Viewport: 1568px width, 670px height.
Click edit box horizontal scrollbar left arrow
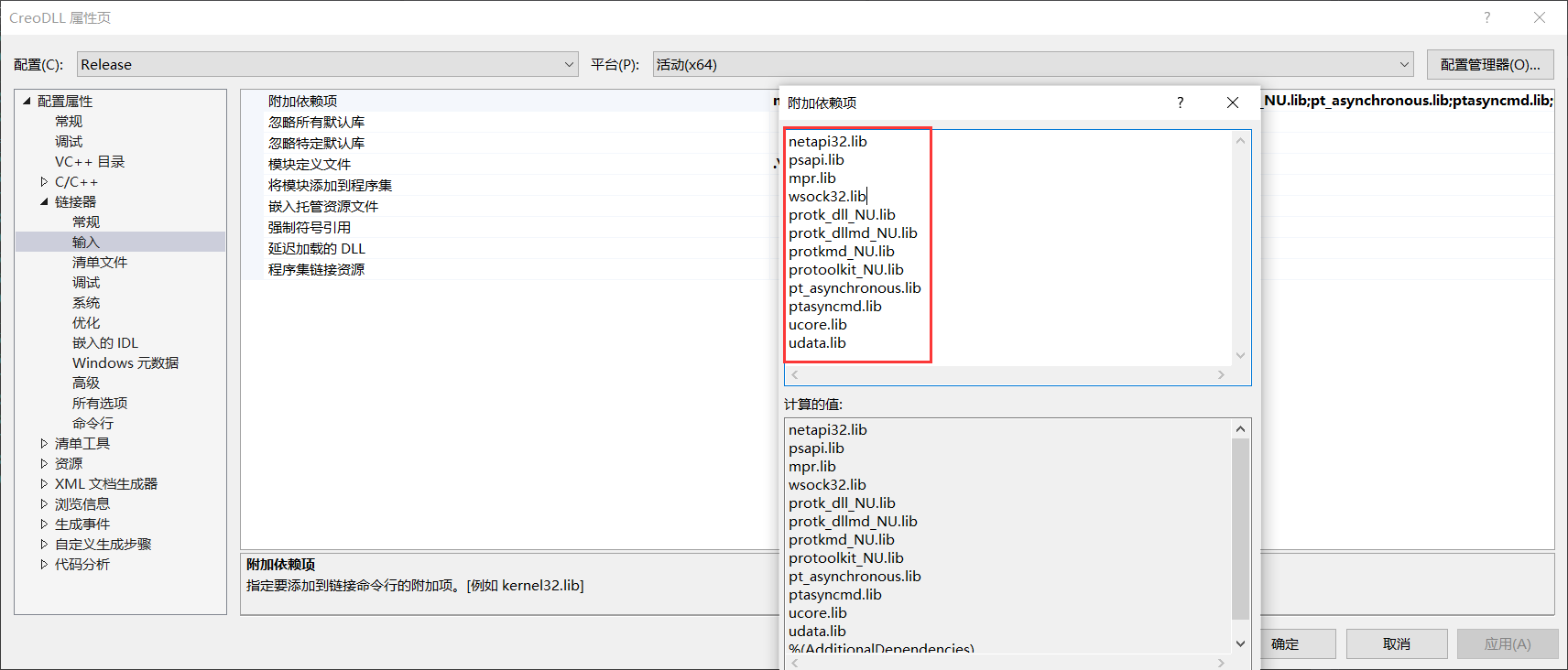[795, 374]
